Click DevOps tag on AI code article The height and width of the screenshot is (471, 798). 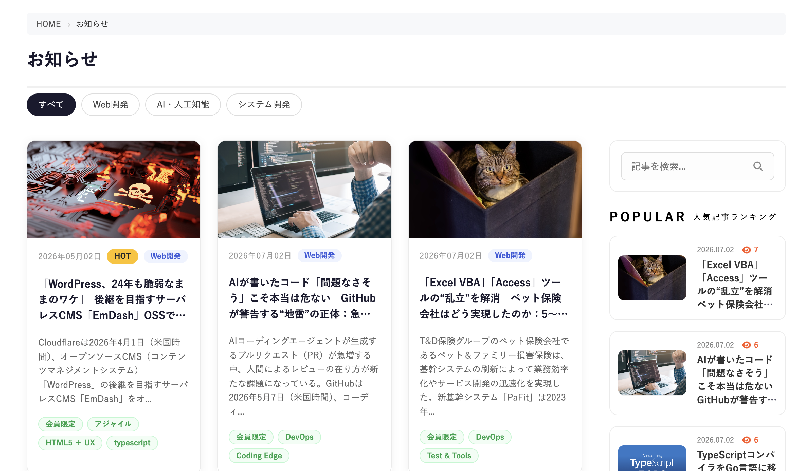[x=299, y=437]
